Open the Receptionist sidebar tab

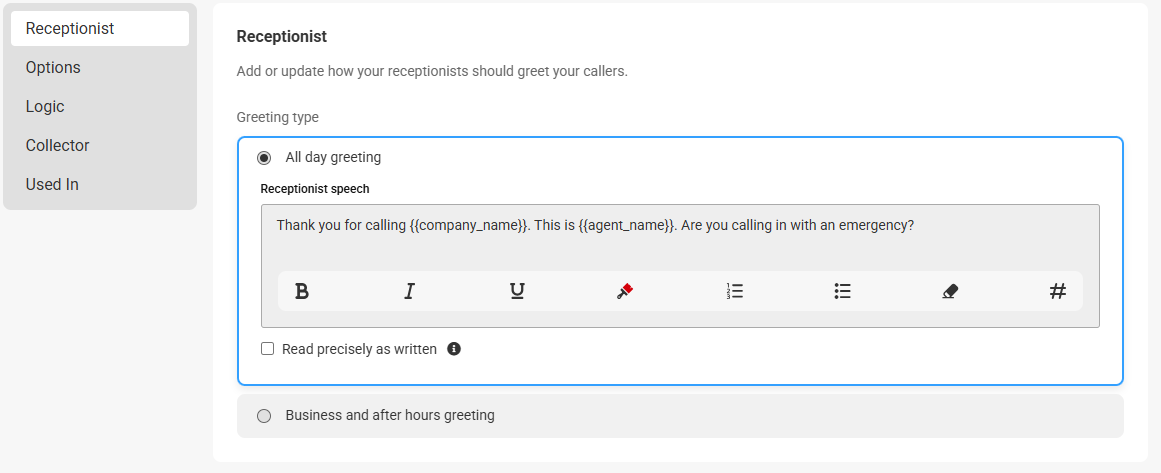pyautogui.click(x=100, y=29)
